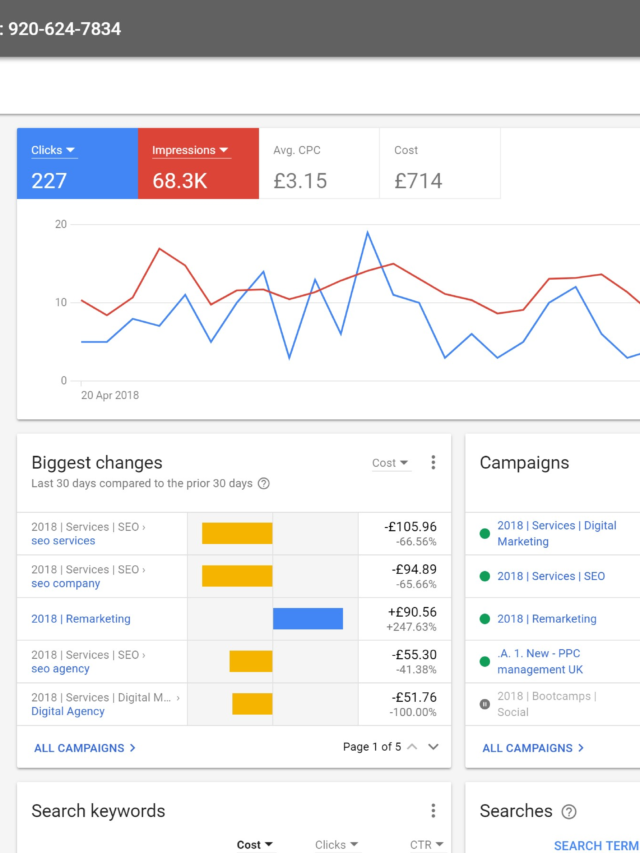Click the paused status icon for Bootcamps Social
Viewport: 640px width, 853px height.
pos(485,704)
